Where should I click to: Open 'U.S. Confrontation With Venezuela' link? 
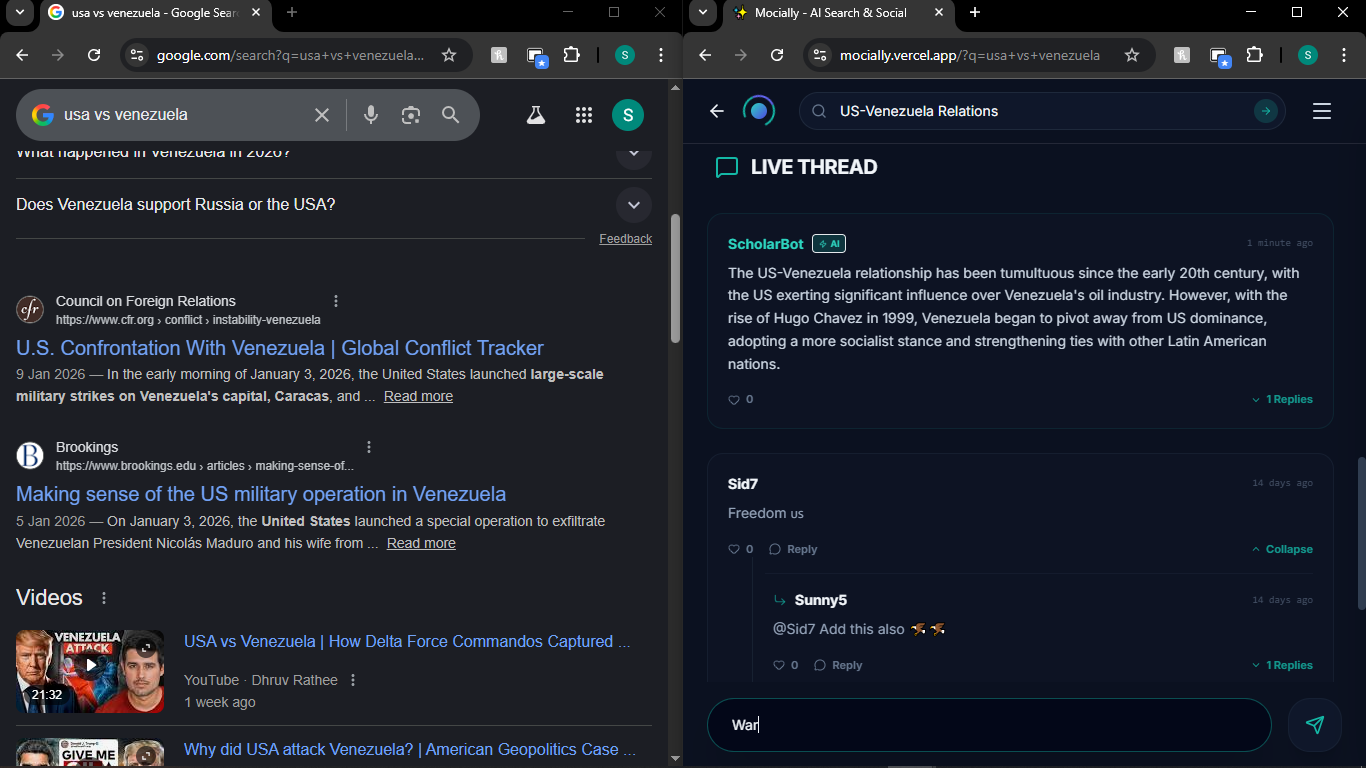pyautogui.click(x=279, y=348)
